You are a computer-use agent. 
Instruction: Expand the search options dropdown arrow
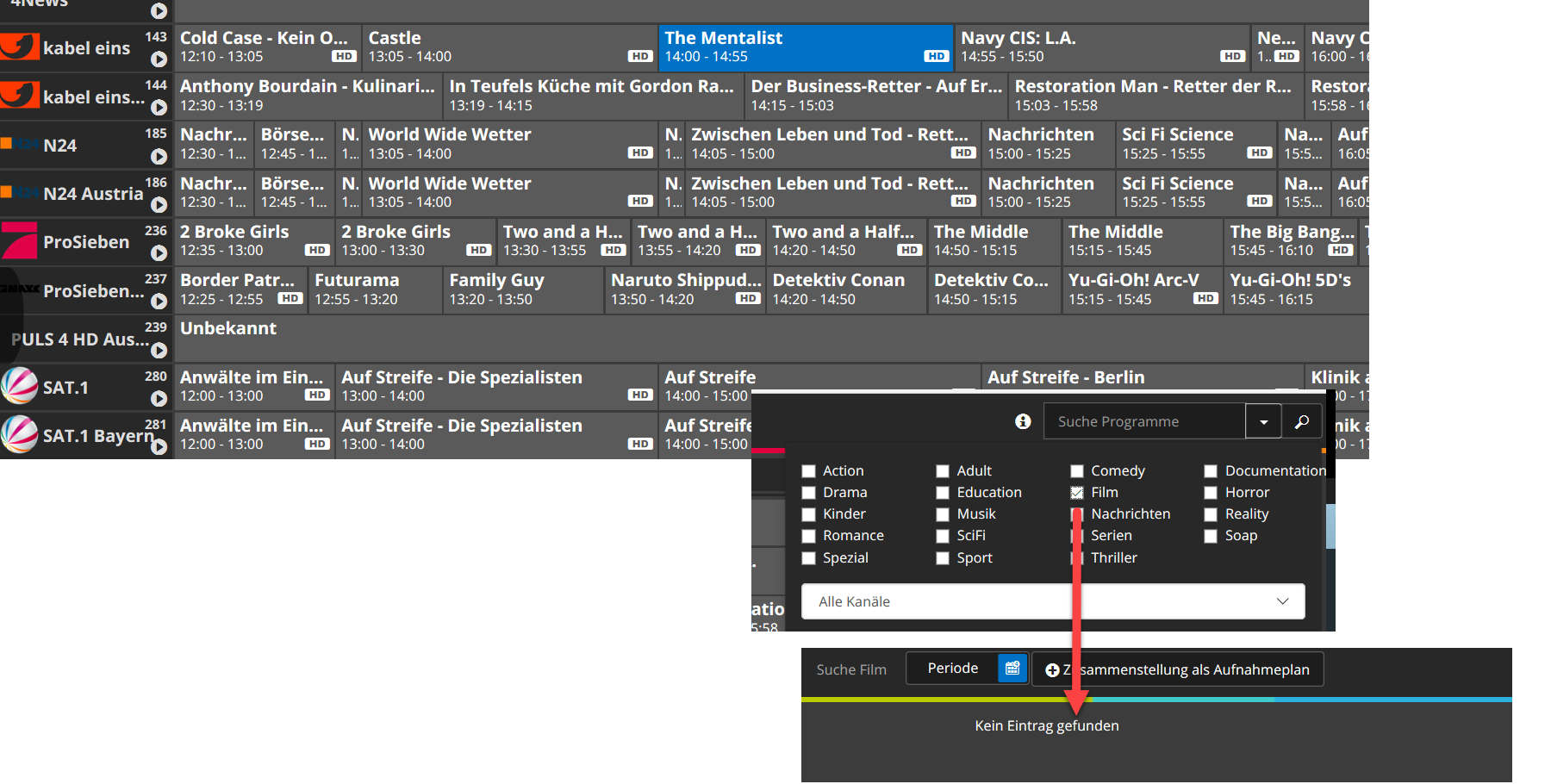[1264, 421]
